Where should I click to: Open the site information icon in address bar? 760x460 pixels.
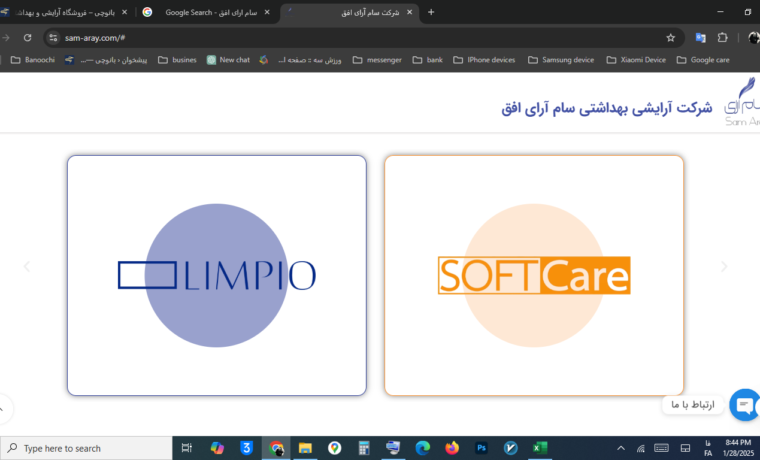click(53, 38)
